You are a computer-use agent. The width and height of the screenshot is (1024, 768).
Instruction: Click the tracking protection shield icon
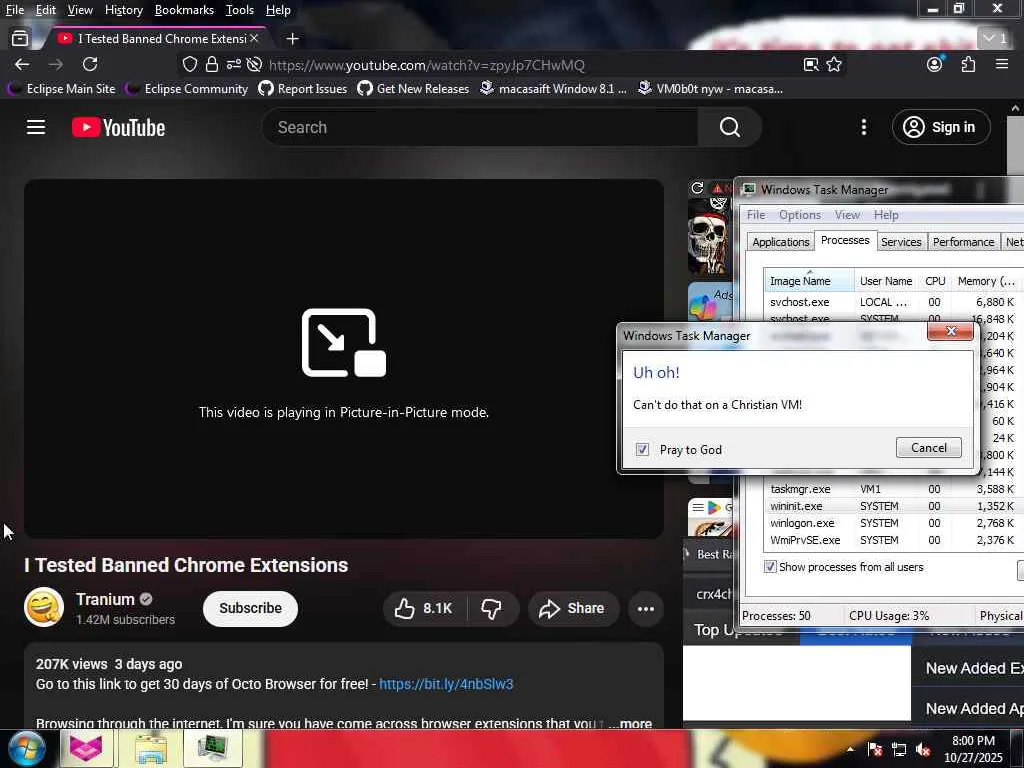coord(189,65)
